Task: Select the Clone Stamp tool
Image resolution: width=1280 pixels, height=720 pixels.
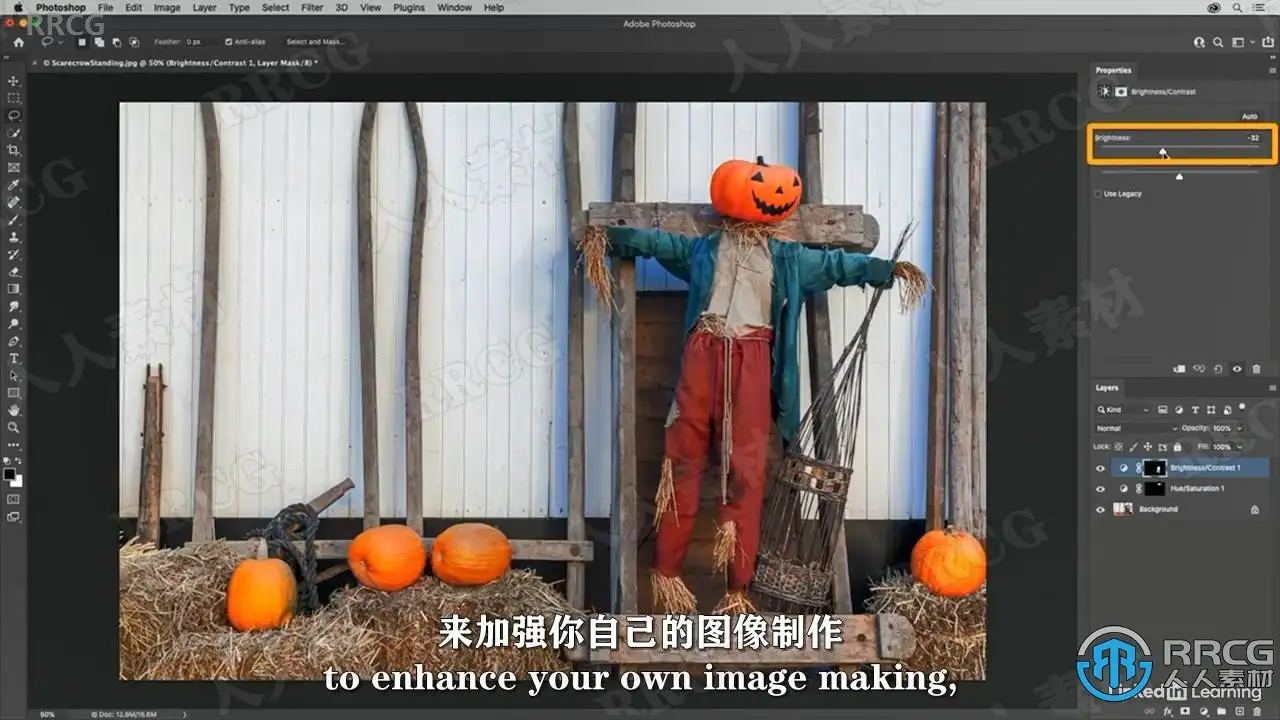Action: (x=14, y=237)
